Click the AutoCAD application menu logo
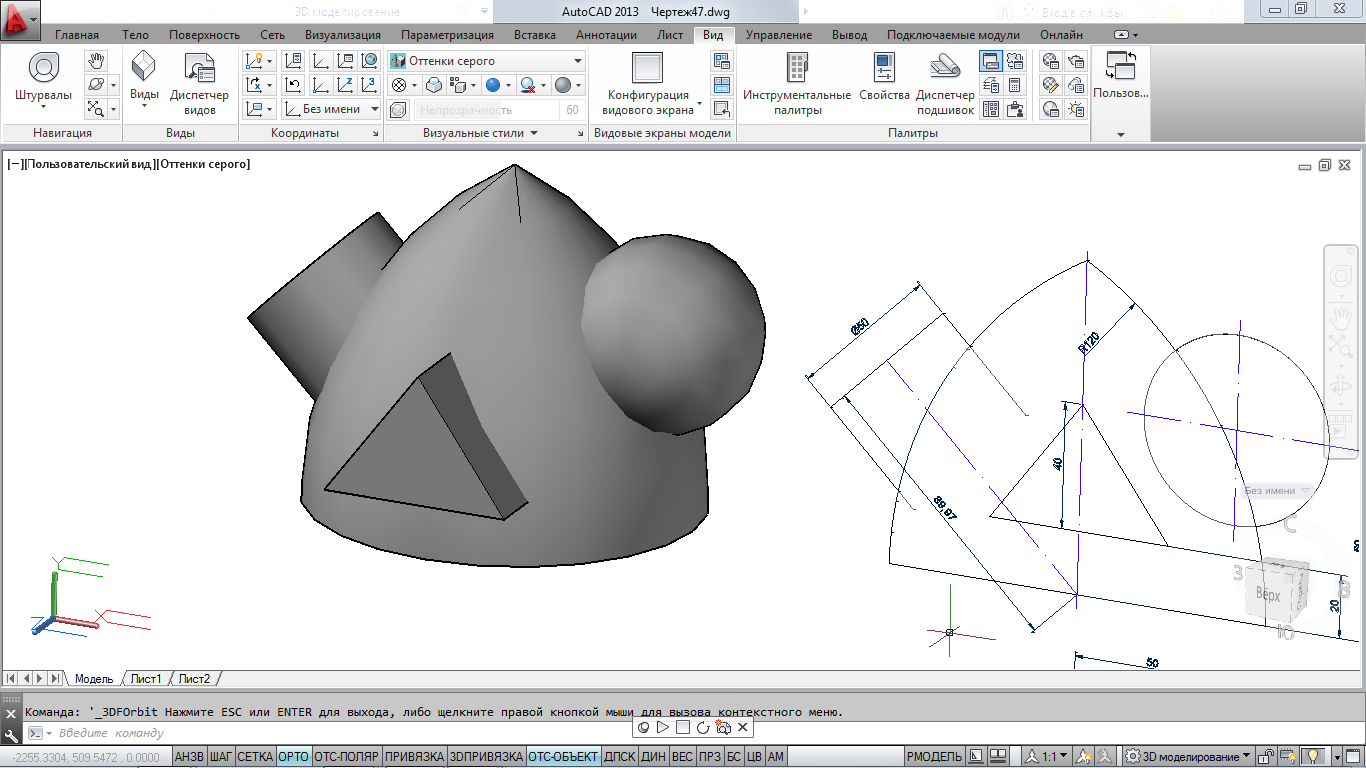Image resolution: width=1366 pixels, height=768 pixels. [20, 22]
